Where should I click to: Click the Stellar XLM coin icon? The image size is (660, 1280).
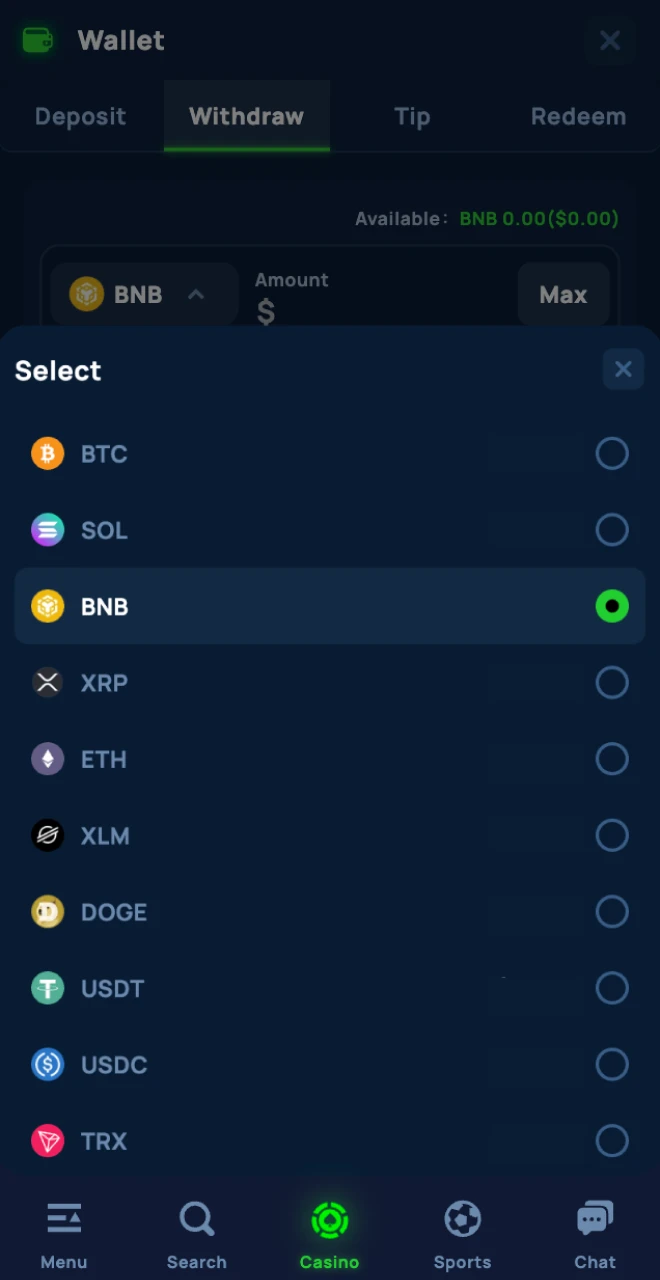(48, 836)
